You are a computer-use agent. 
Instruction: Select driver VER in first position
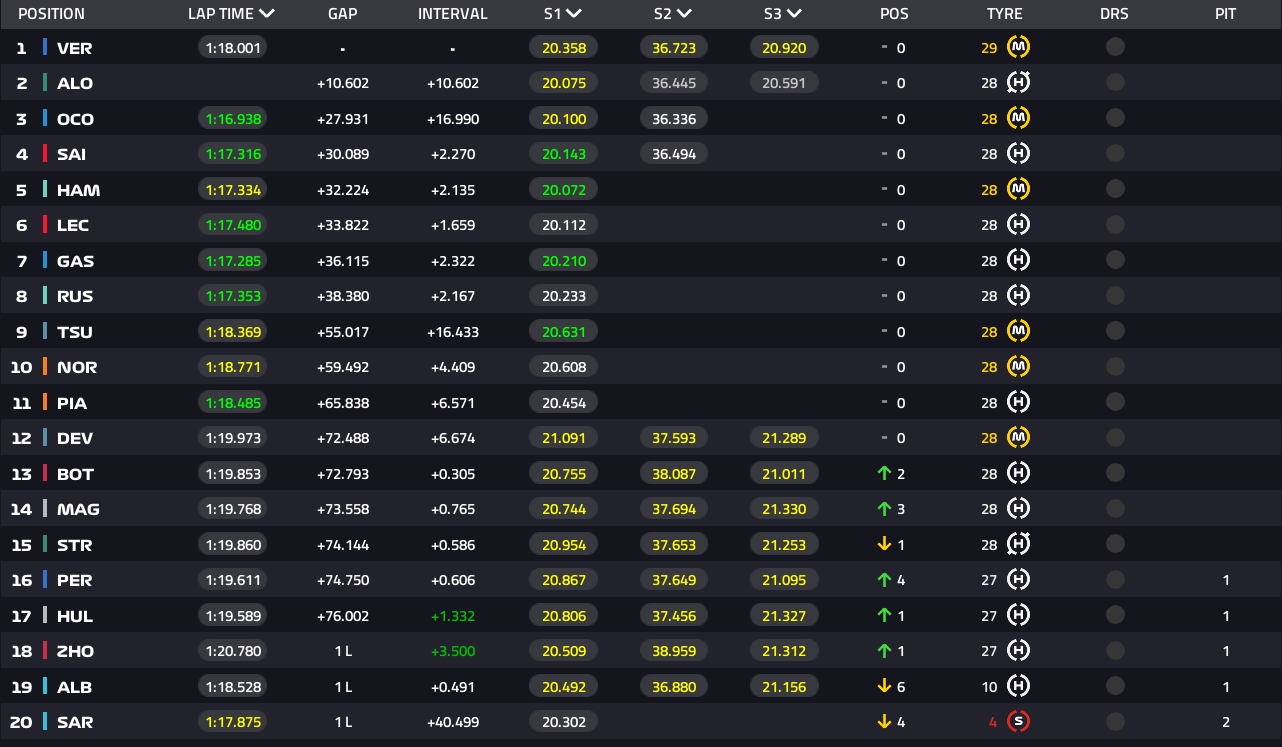click(74, 48)
